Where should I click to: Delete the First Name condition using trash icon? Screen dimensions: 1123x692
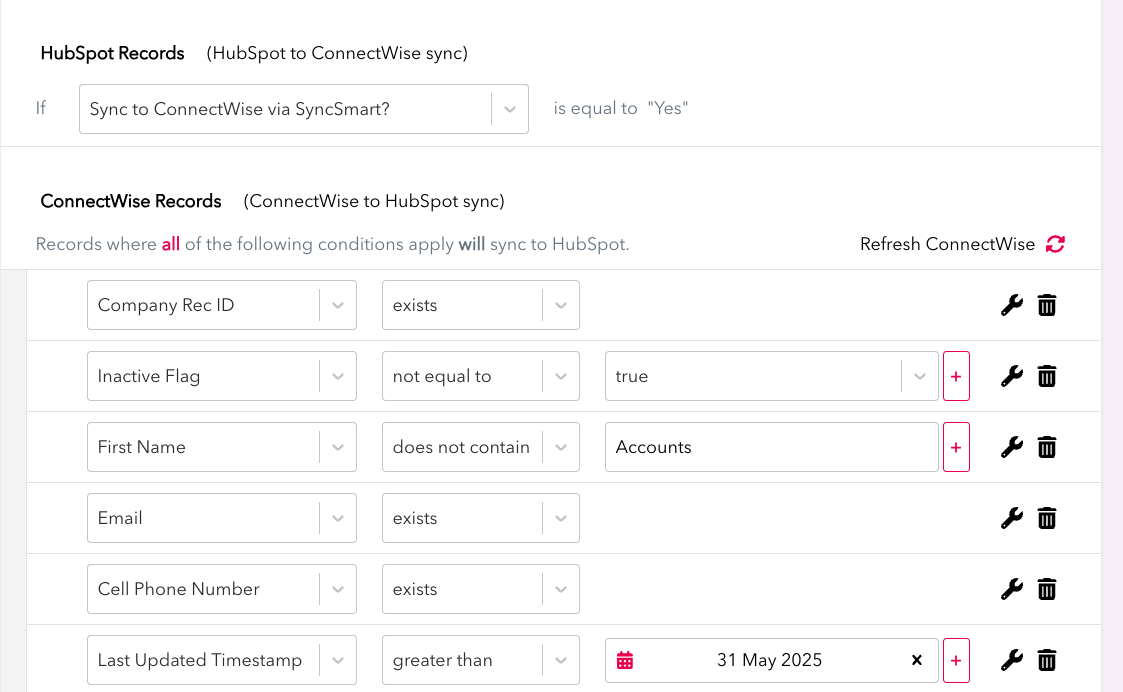[1047, 447]
